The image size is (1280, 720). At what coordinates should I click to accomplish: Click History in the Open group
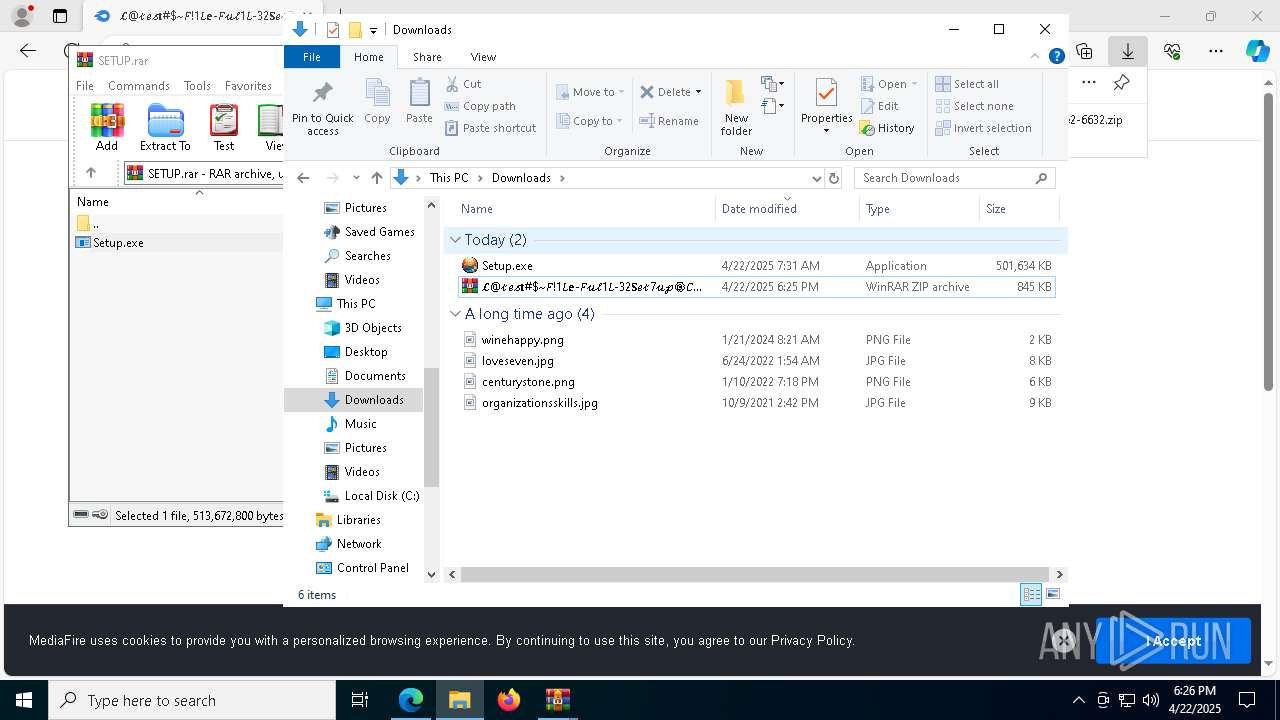(x=887, y=128)
